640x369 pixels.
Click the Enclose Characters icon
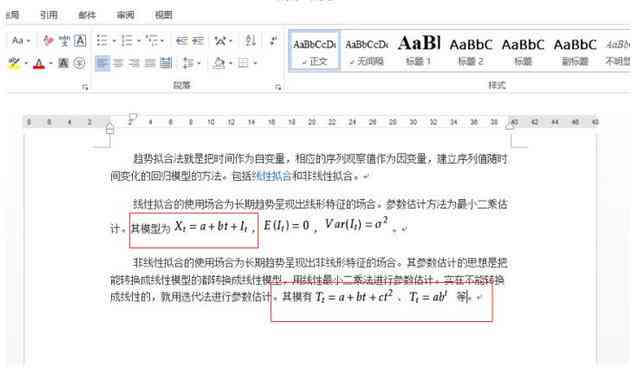pyautogui.click(x=79, y=63)
